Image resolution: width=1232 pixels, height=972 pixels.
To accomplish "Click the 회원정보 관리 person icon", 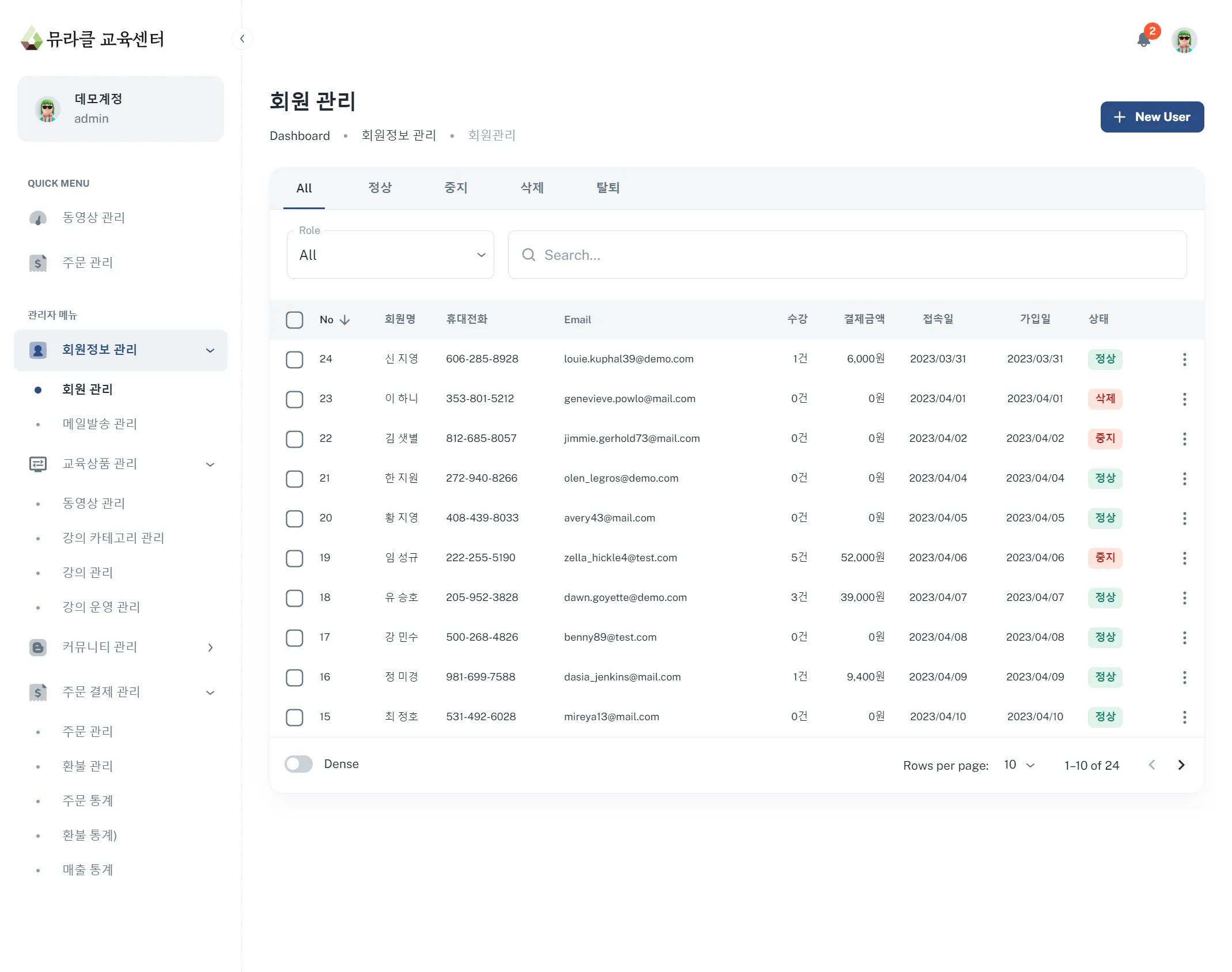I will [38, 350].
